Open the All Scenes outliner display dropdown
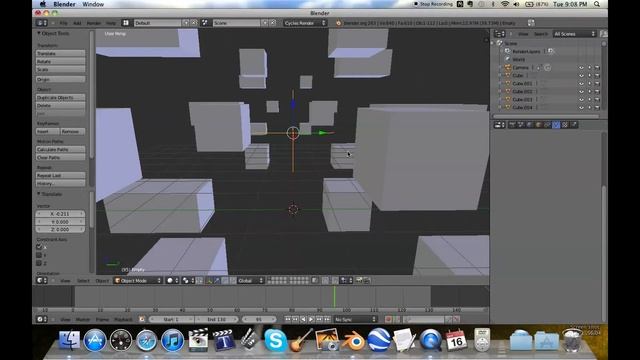This screenshot has height=360, width=640. (574, 34)
